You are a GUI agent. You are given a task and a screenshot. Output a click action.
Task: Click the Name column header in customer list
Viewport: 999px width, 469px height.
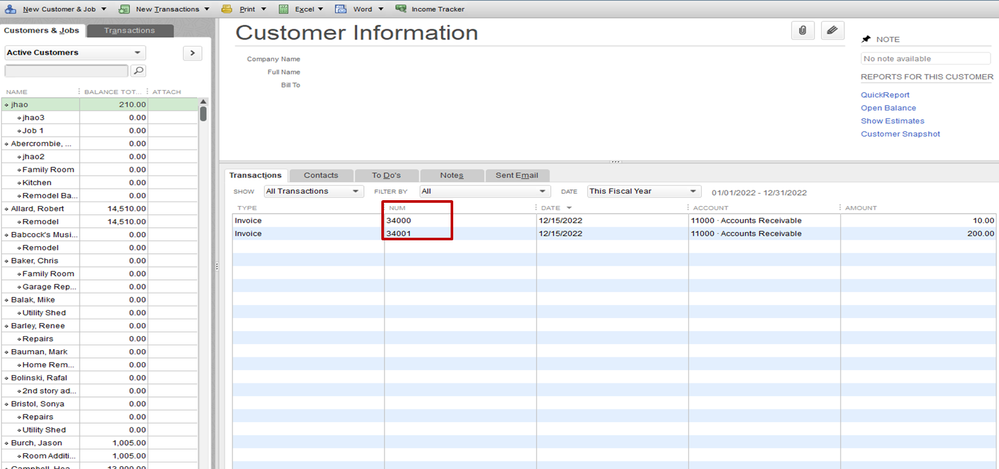[x=17, y=92]
